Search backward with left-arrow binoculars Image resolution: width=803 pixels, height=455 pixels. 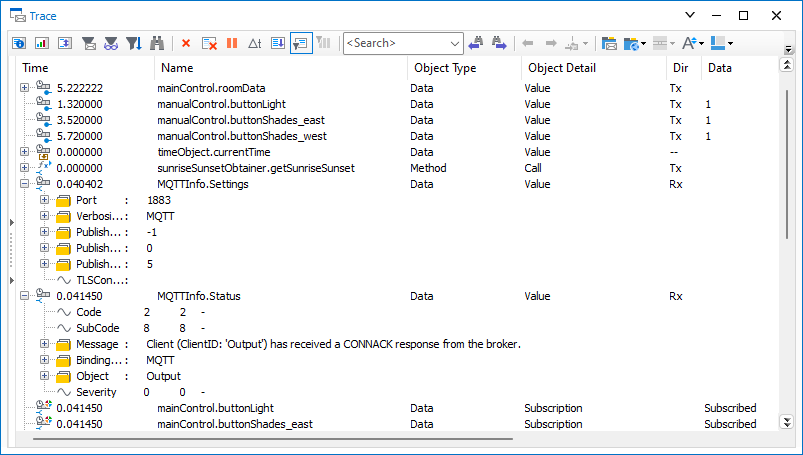coord(476,44)
